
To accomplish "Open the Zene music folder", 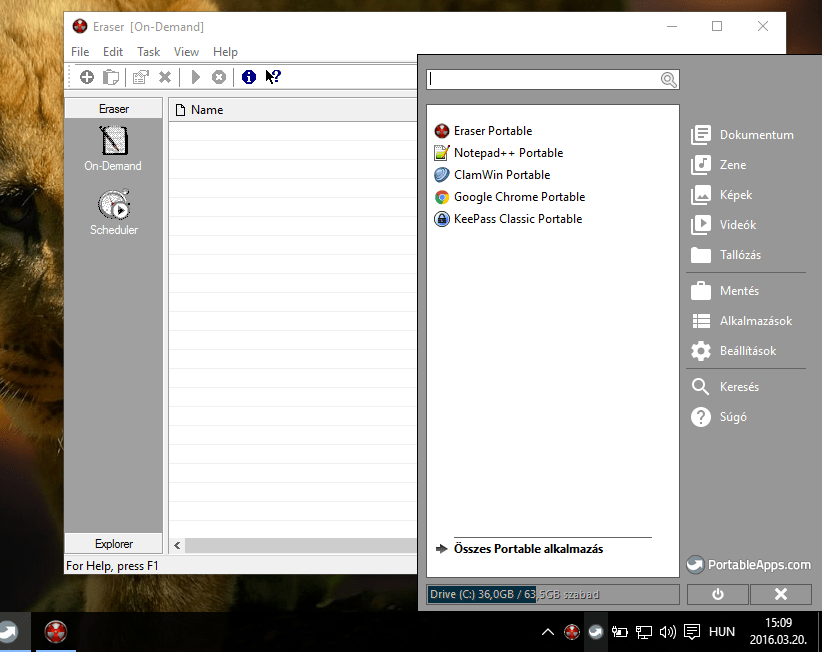I will tap(719, 165).
